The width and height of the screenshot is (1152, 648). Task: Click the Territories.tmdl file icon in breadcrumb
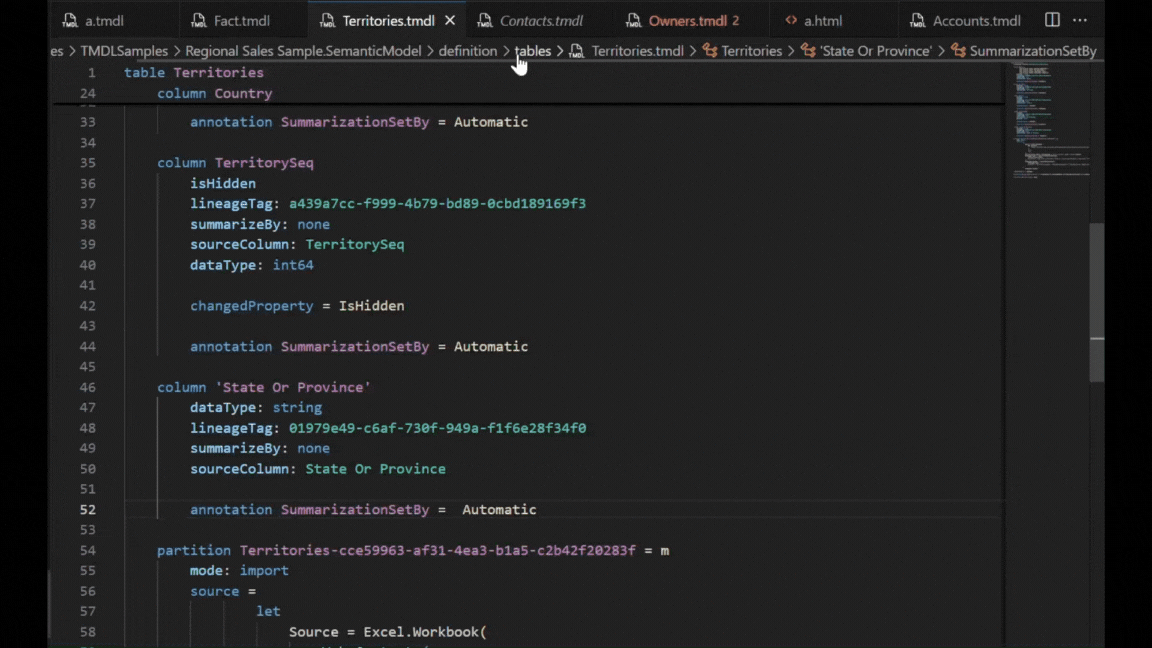(577, 51)
